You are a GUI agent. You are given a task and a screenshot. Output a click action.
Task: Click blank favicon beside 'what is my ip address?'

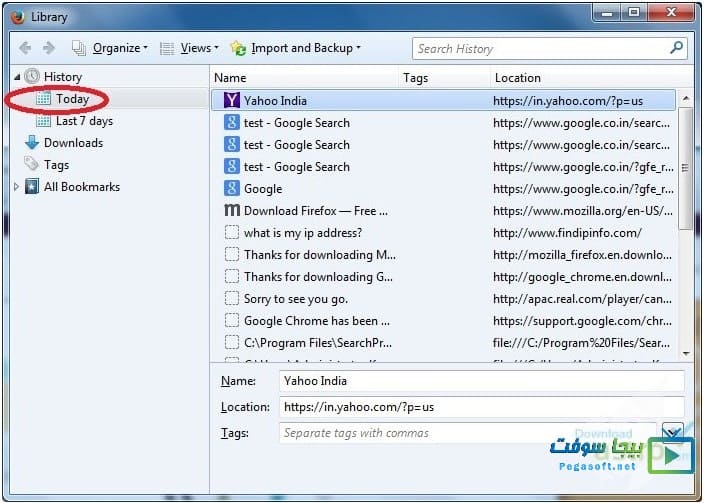232,232
